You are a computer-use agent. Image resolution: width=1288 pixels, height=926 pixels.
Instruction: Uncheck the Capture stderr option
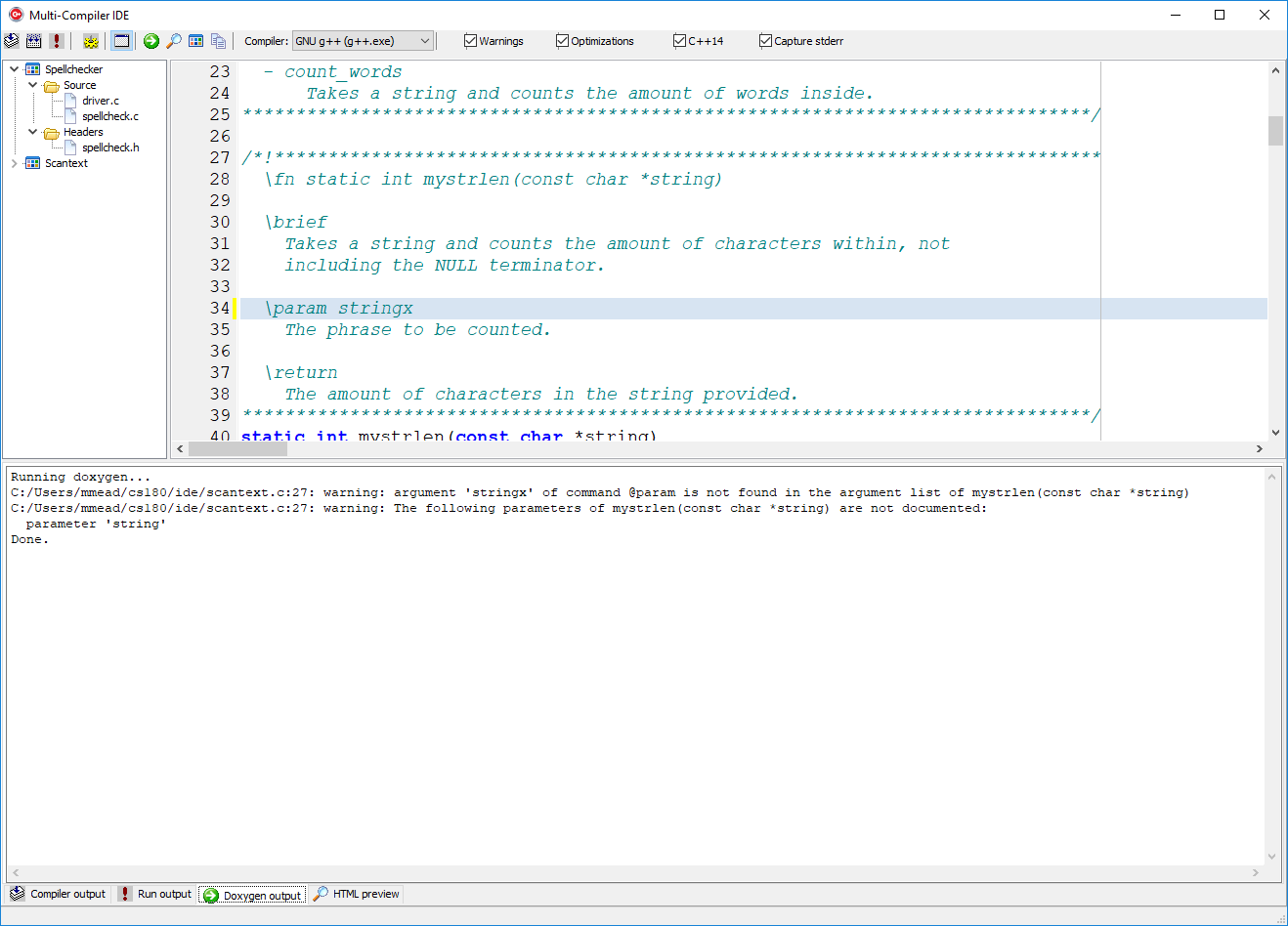(x=765, y=41)
